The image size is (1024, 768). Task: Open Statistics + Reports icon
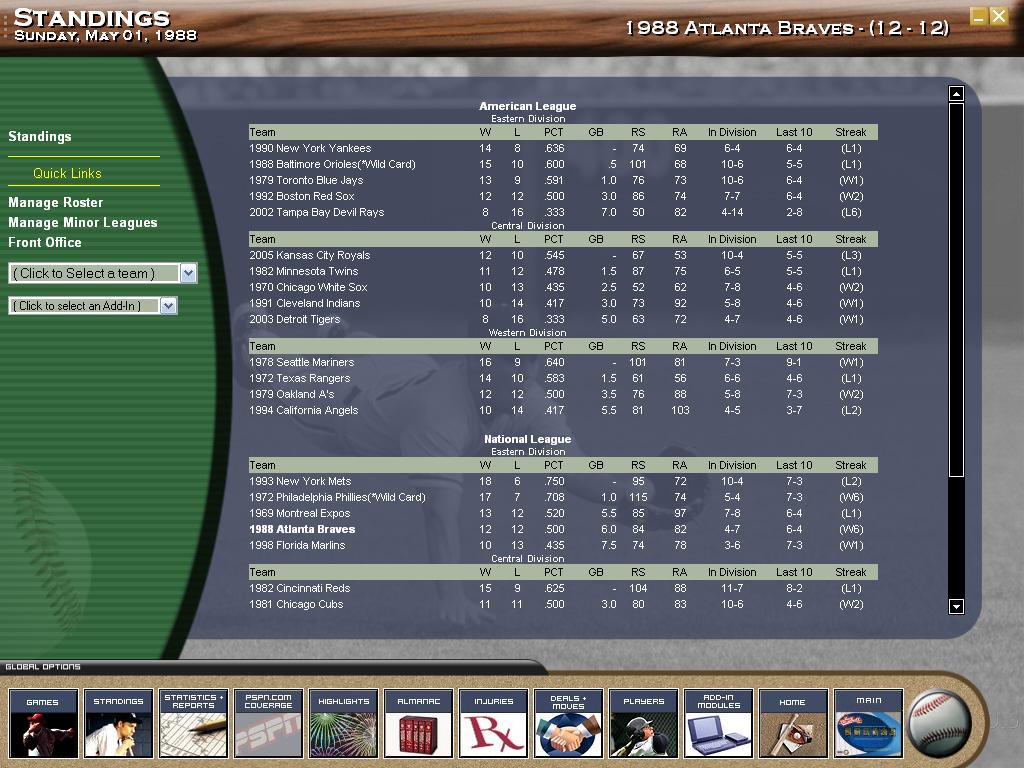tap(193, 723)
